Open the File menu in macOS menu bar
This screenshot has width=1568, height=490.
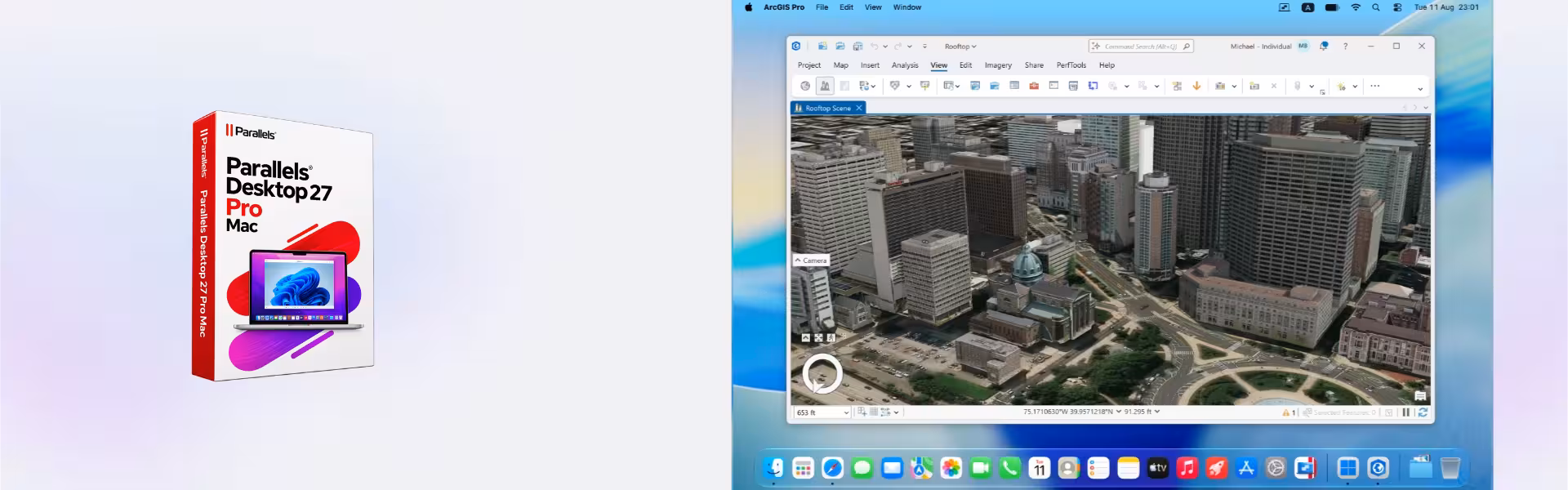coord(822,7)
